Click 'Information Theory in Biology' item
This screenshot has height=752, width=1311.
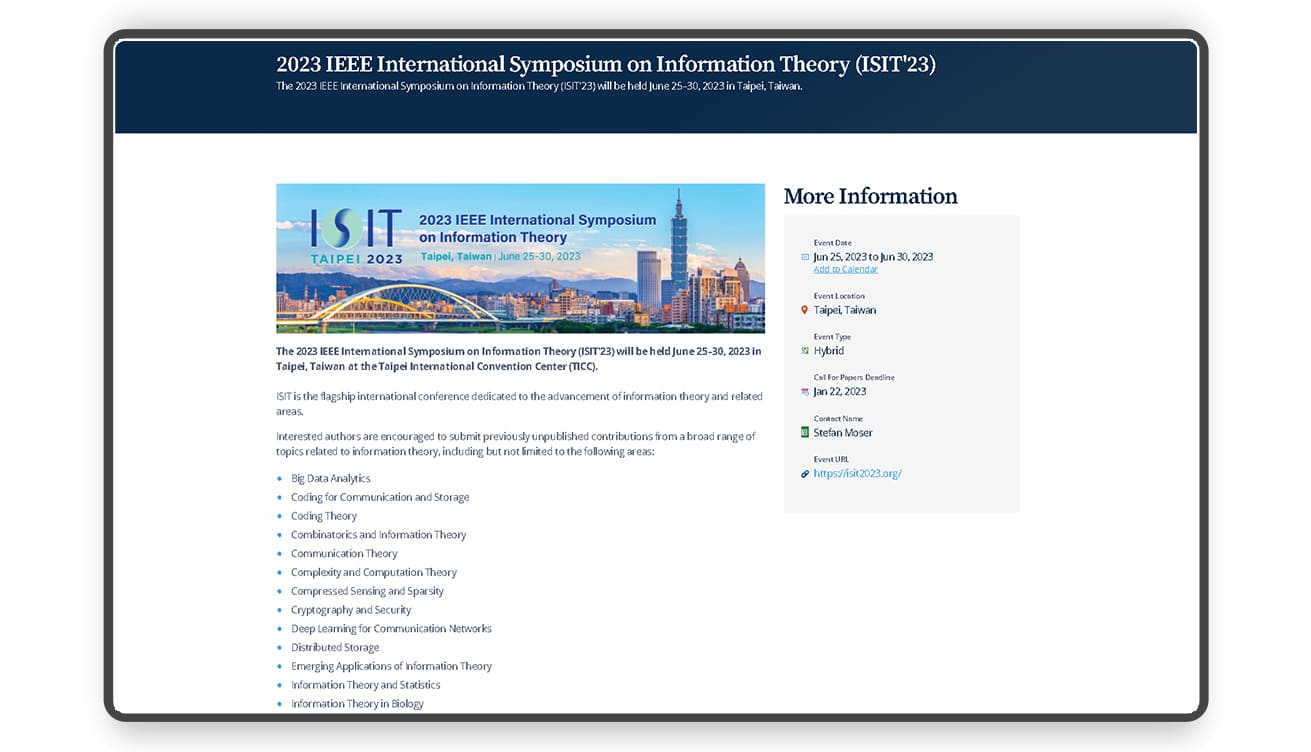(x=357, y=704)
